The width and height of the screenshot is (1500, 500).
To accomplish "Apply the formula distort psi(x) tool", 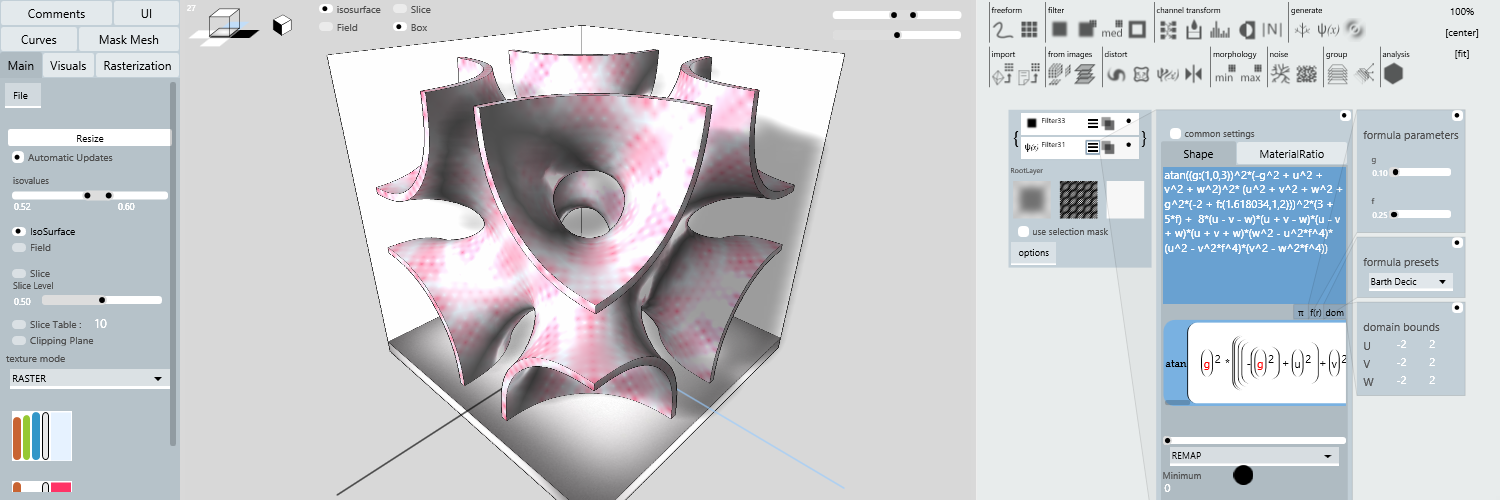I will [1167, 74].
